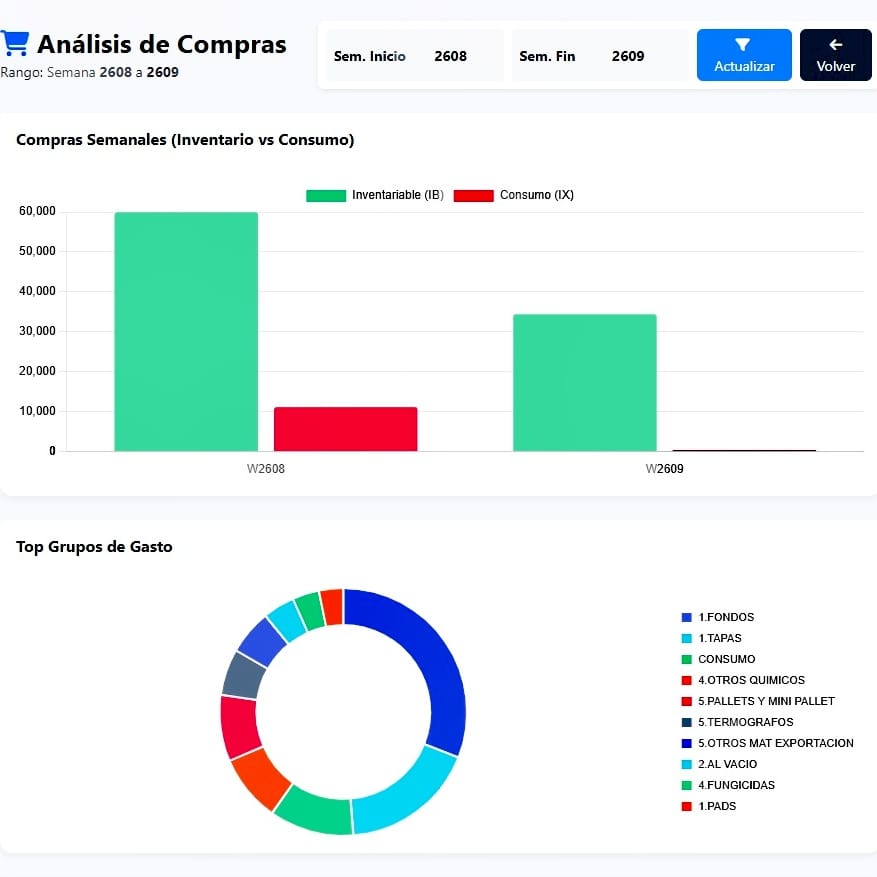
Task: Toggle 5.PALLETS Y MINI PALLET legend item
Action: tap(758, 701)
